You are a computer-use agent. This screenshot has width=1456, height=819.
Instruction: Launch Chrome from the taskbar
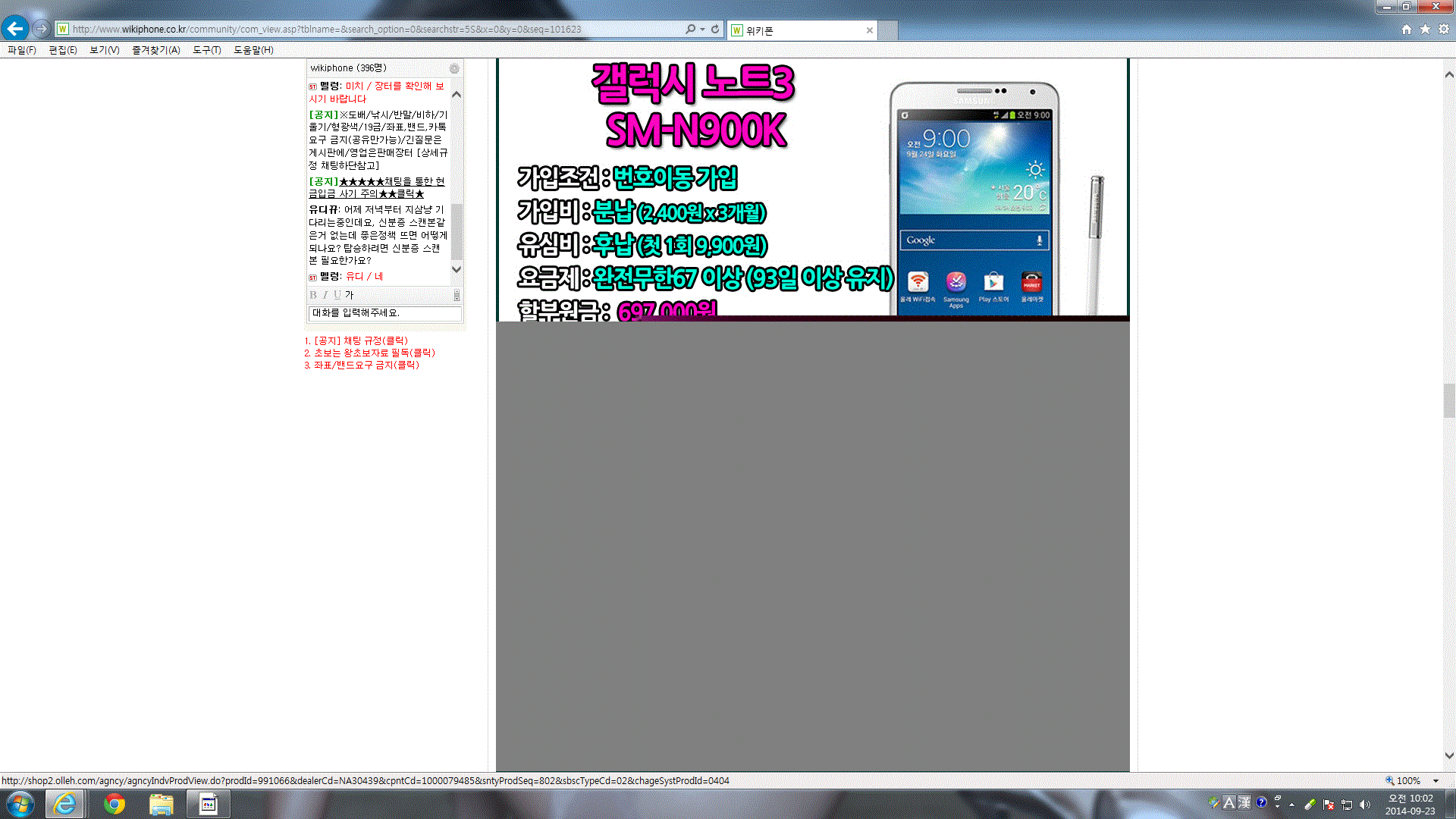point(115,804)
